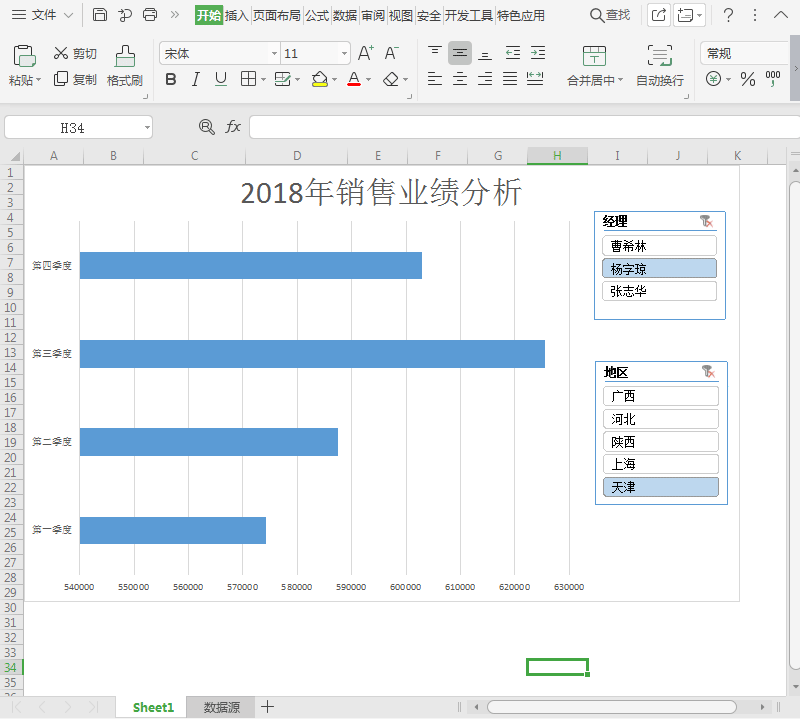
Task: Click the zoom magnifier beside fx
Action: point(207,127)
